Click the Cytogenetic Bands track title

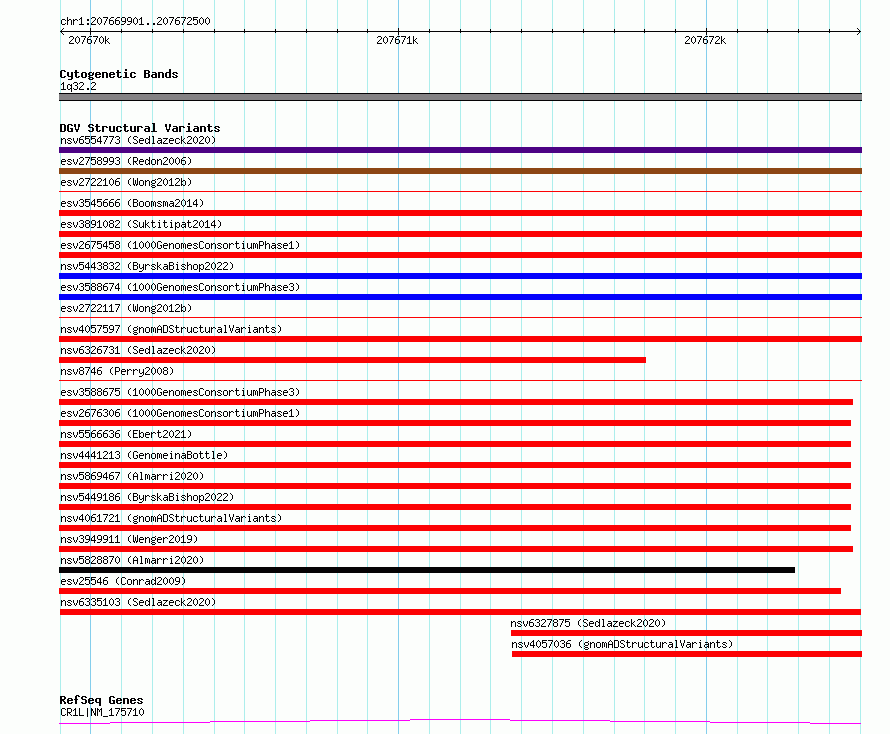(119, 74)
